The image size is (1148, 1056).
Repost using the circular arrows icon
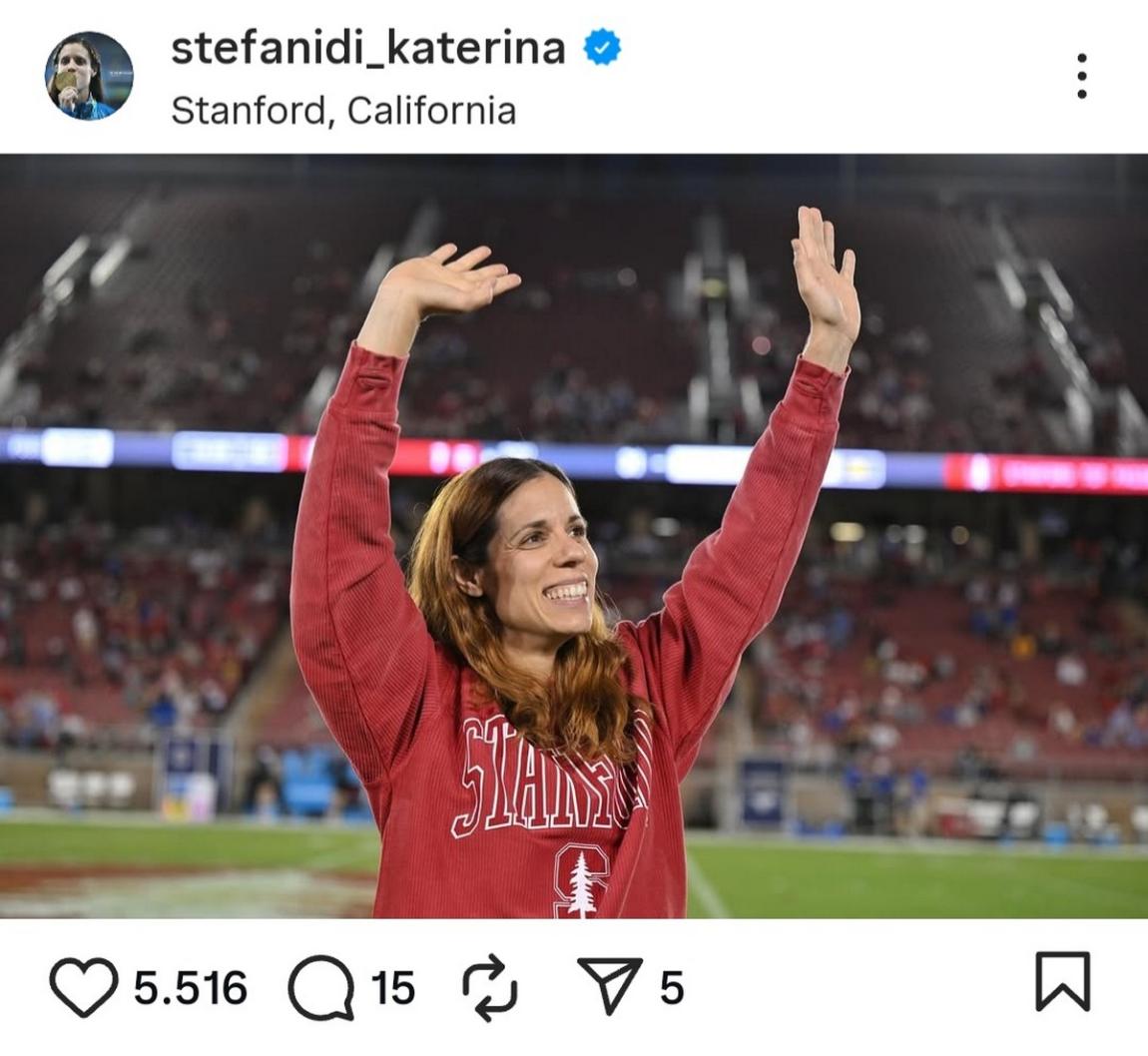point(490,988)
